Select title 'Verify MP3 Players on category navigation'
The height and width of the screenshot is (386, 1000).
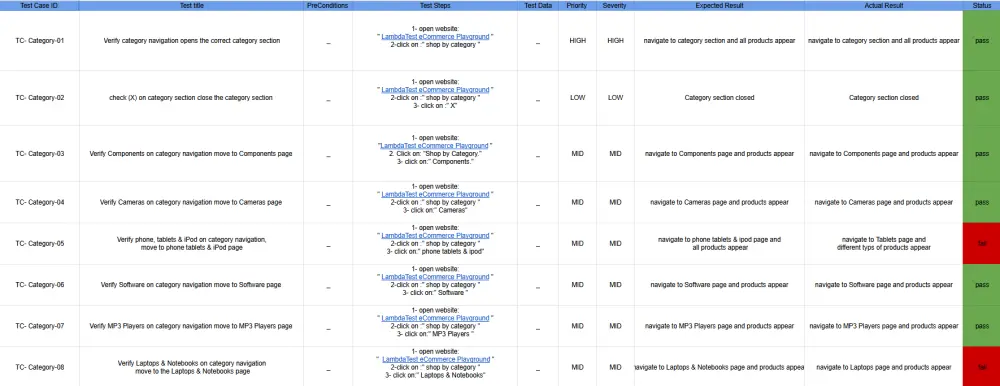pos(191,326)
